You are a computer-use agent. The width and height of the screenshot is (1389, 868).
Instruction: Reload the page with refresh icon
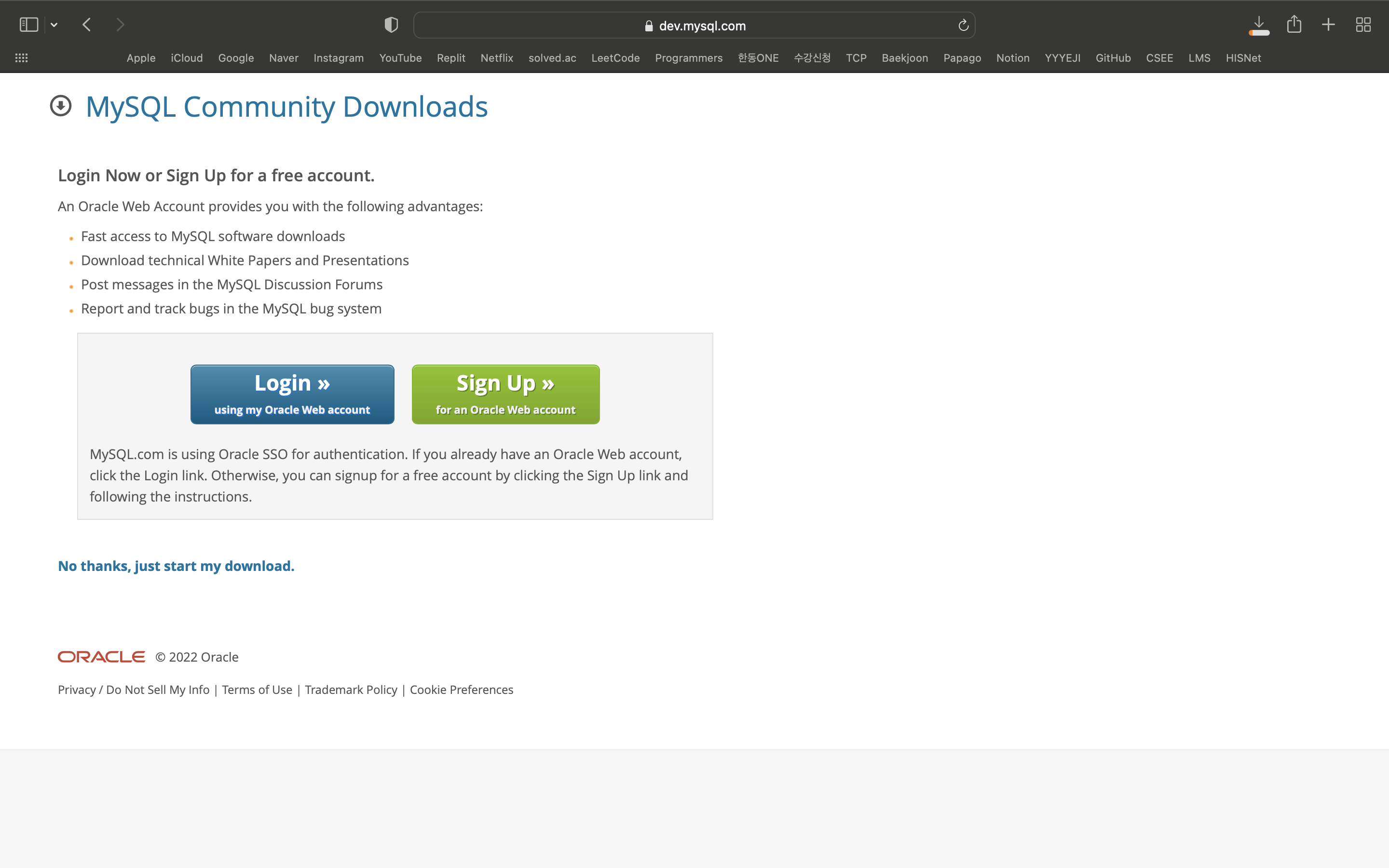click(963, 25)
